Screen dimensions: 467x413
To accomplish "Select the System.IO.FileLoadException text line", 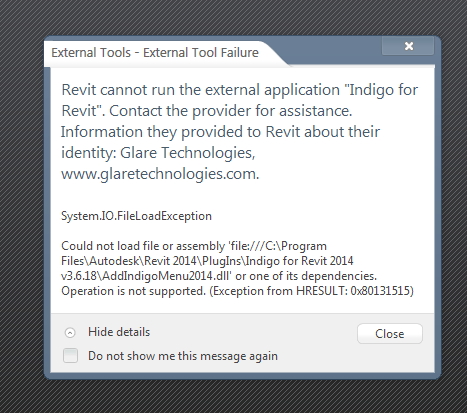I will pos(136,216).
